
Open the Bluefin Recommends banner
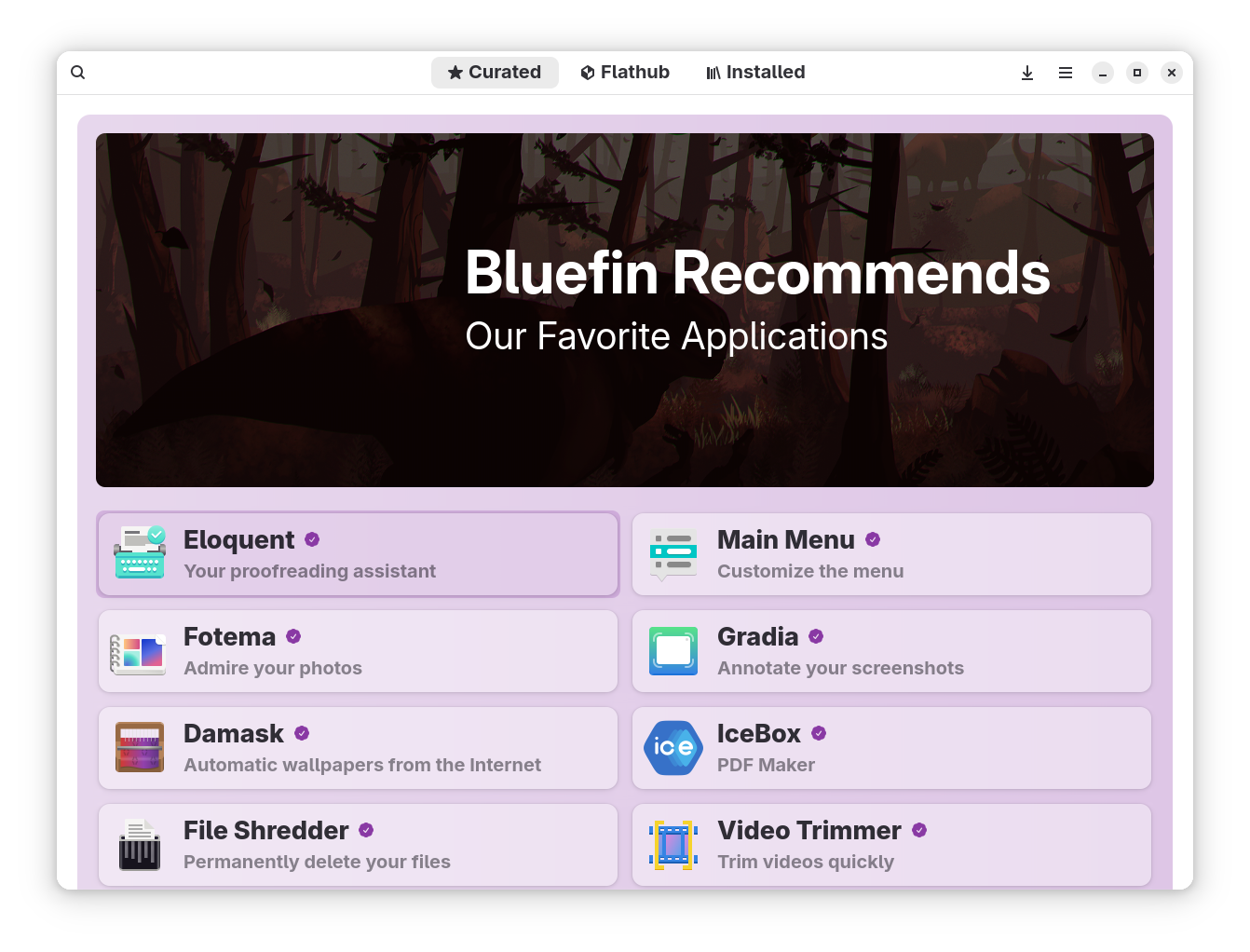tap(624, 310)
